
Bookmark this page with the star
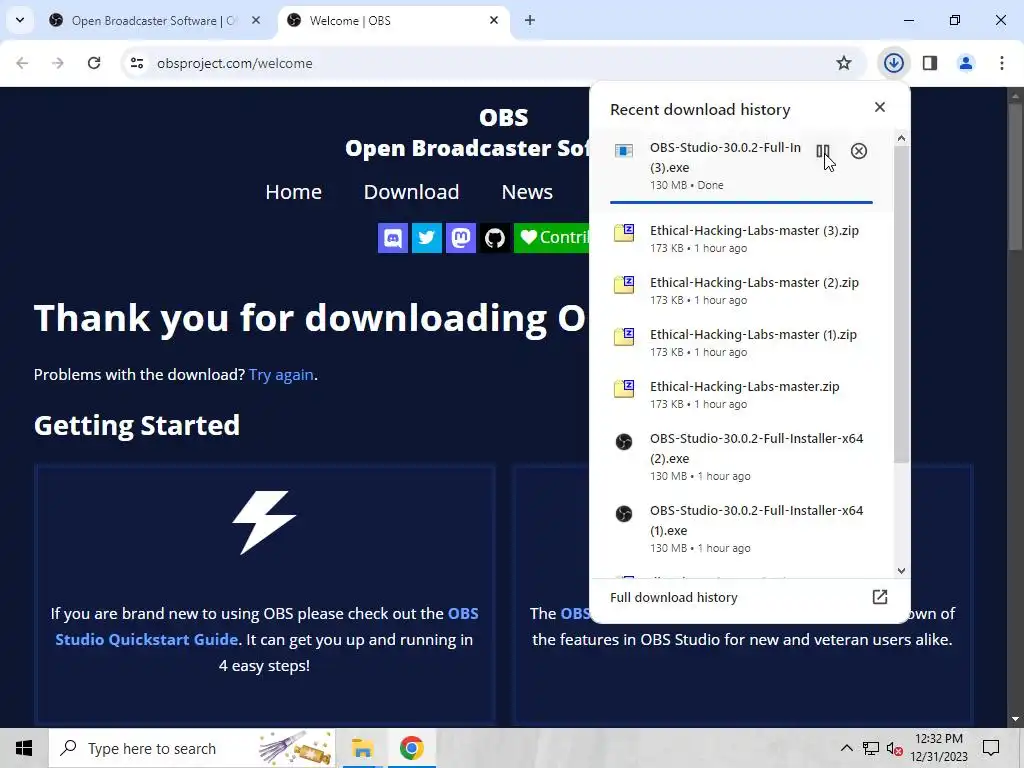844,63
